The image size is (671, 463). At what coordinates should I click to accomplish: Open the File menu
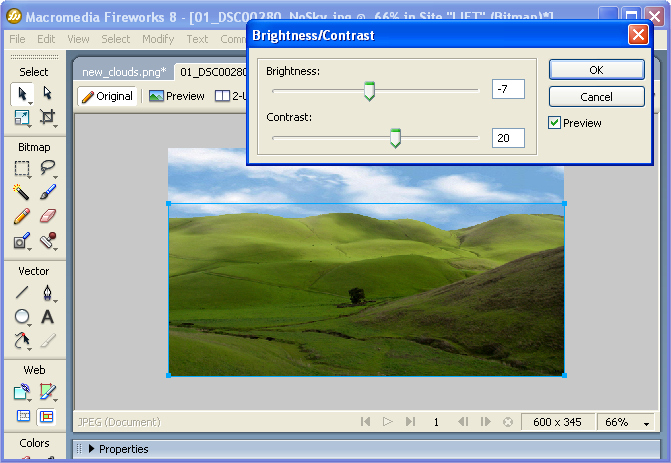click(x=17, y=39)
